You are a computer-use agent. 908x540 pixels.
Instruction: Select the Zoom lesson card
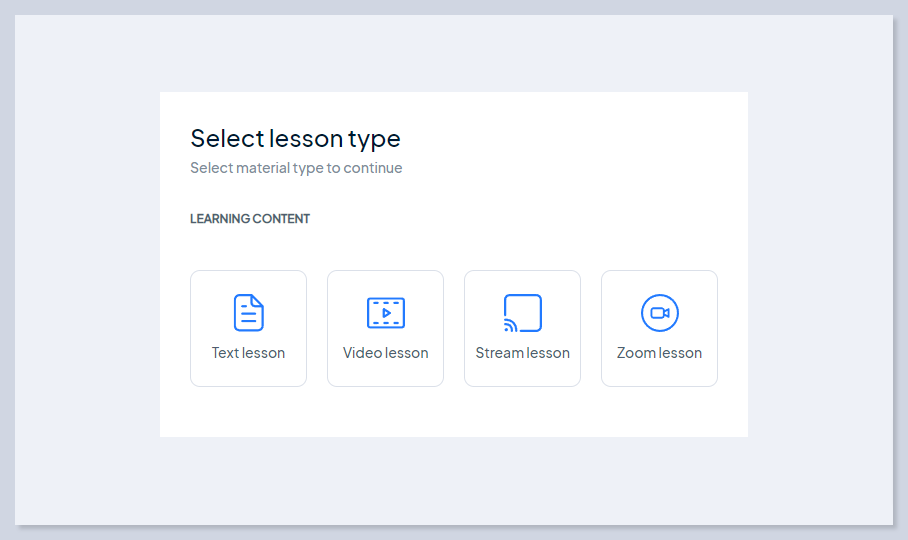pyautogui.click(x=660, y=328)
